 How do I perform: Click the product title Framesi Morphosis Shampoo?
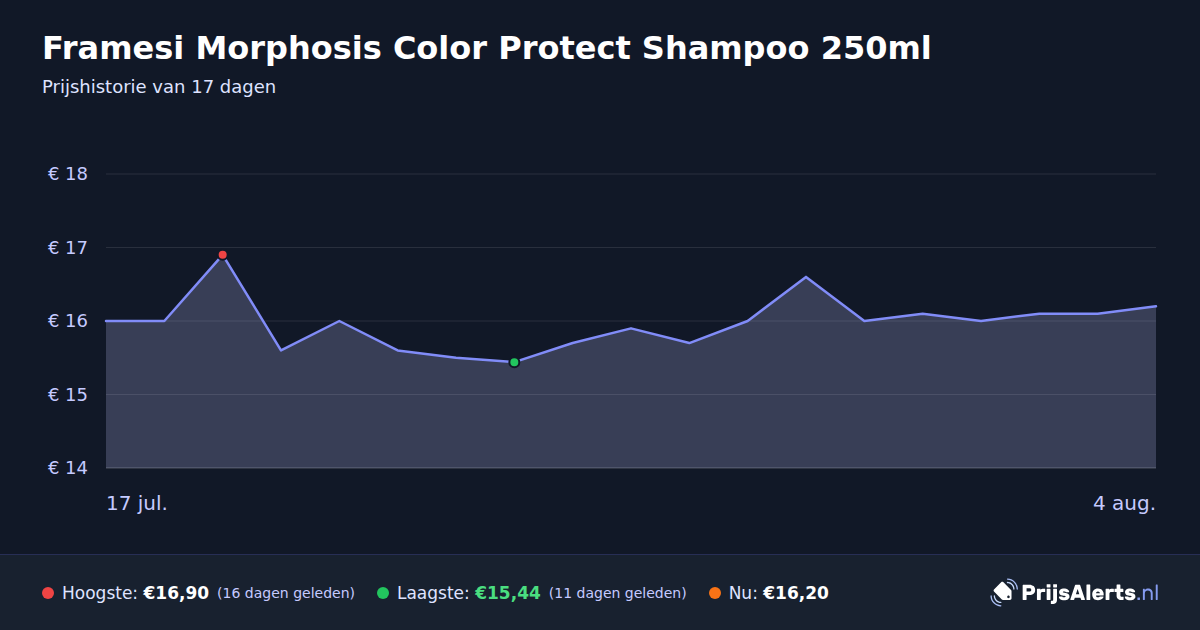(486, 48)
